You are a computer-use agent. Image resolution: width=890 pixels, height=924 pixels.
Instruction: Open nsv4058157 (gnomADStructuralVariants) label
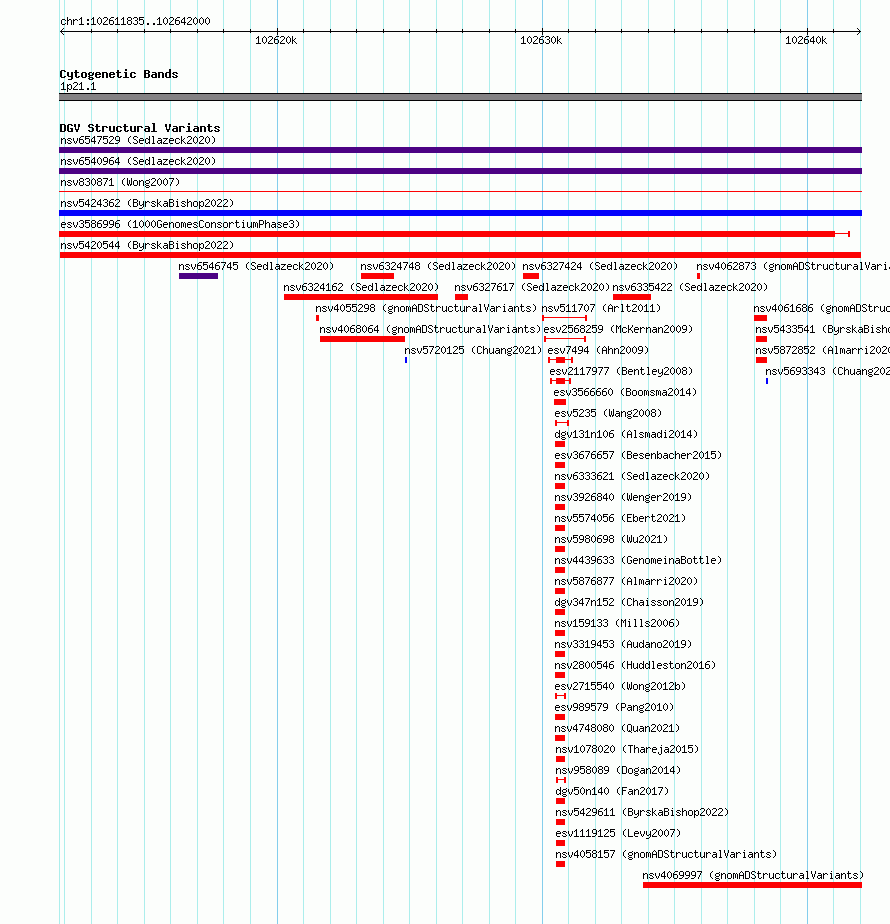[x=667, y=854]
